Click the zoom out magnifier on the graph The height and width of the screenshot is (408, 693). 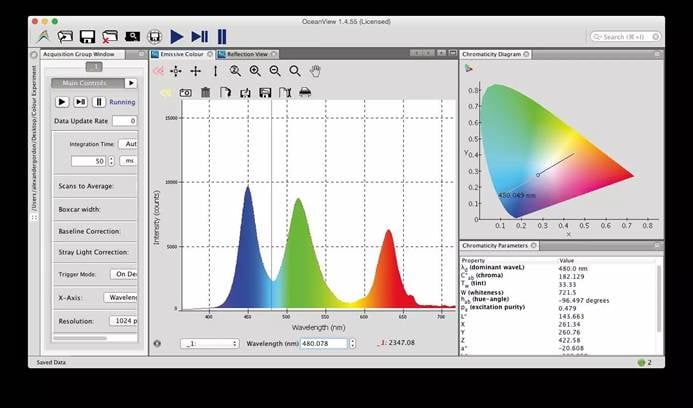point(275,71)
